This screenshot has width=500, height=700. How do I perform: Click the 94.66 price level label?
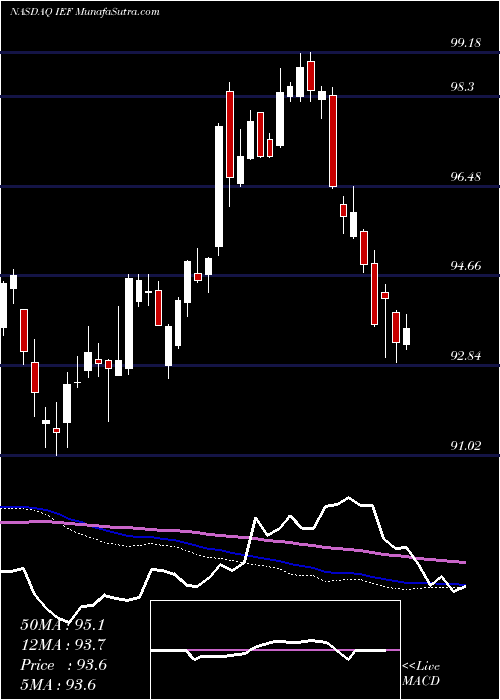point(466,266)
